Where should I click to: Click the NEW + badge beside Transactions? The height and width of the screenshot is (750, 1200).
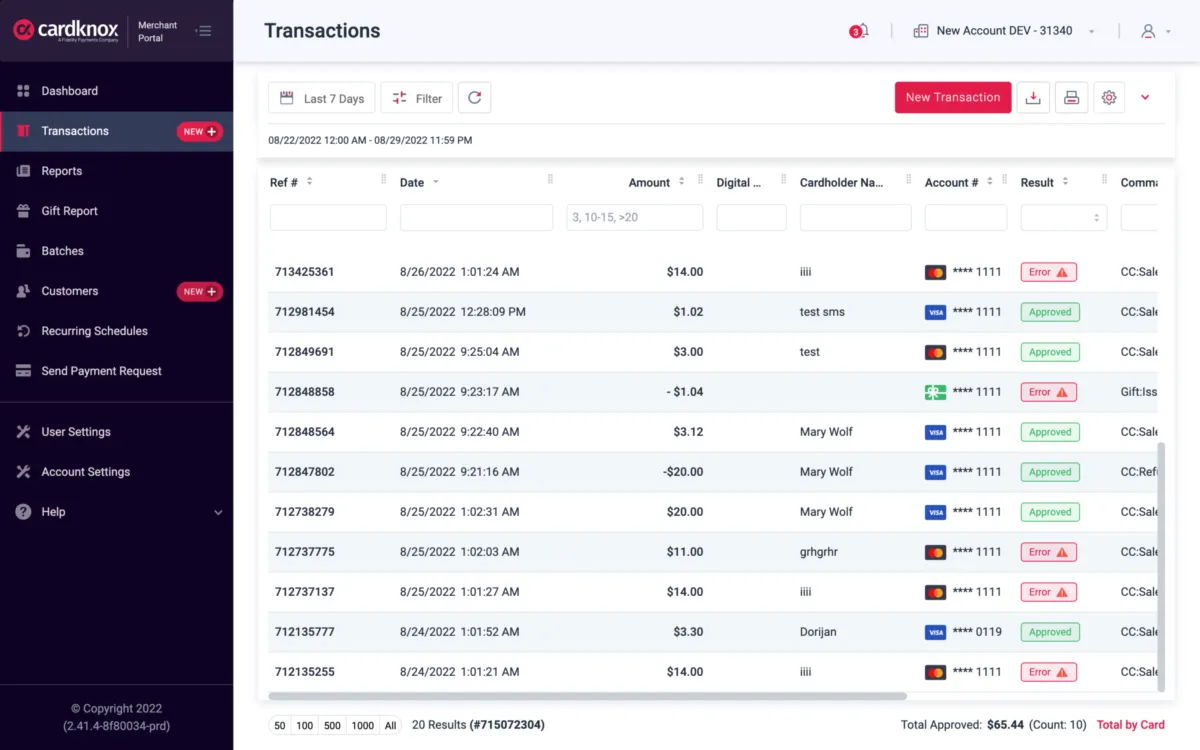coord(200,131)
